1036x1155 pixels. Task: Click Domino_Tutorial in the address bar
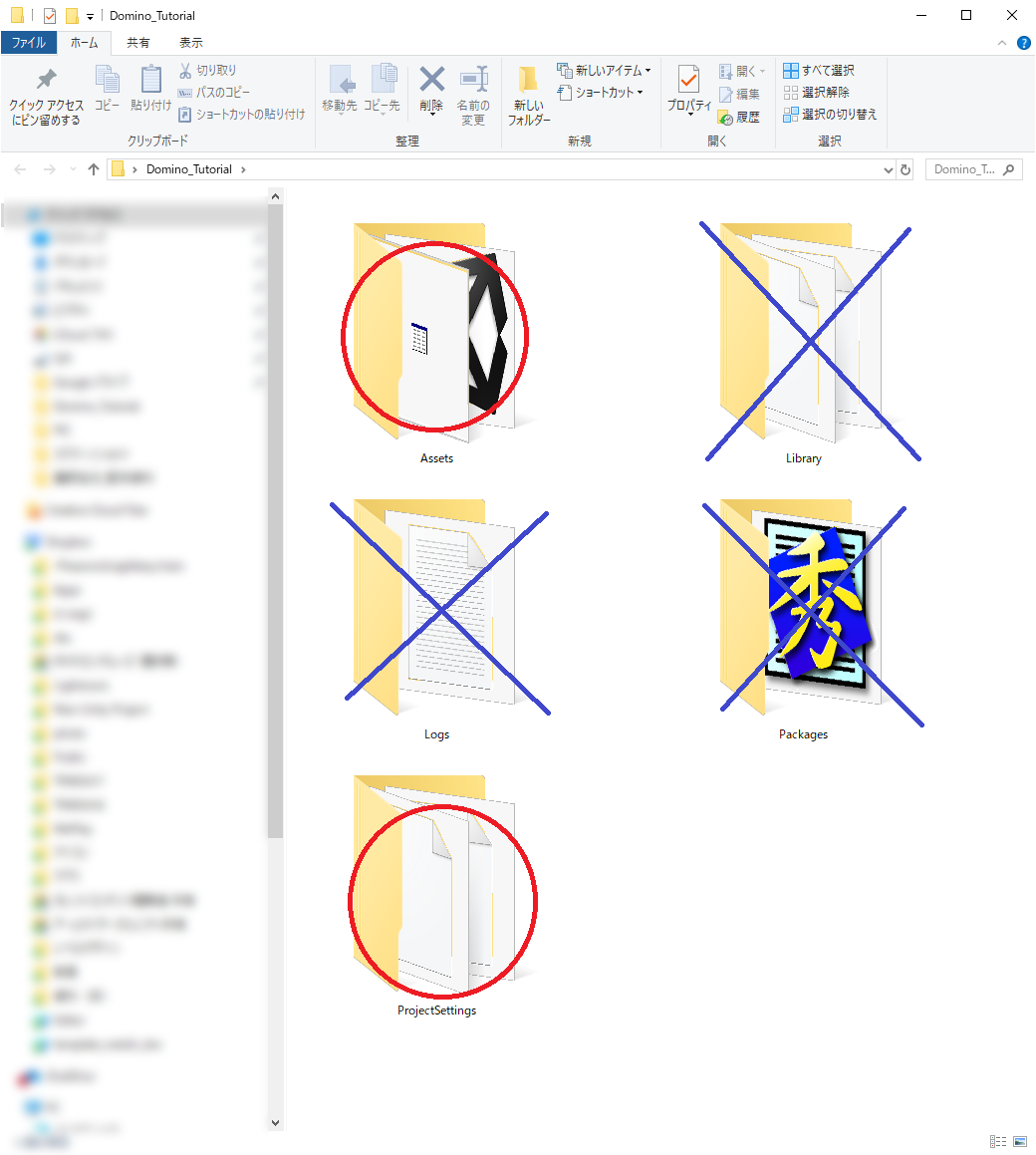click(189, 169)
